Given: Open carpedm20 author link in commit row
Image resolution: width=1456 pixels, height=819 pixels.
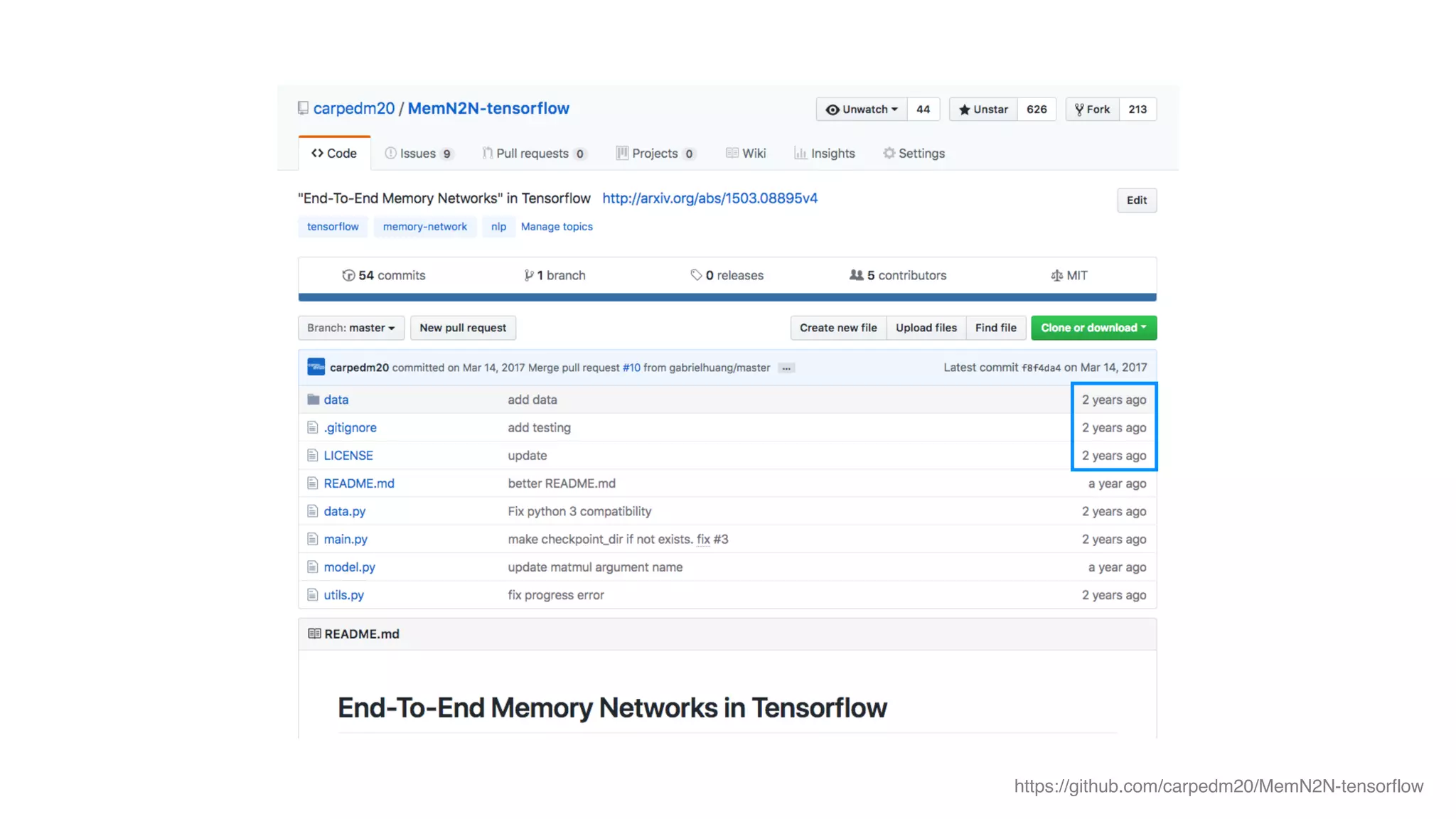Looking at the screenshot, I should (359, 368).
